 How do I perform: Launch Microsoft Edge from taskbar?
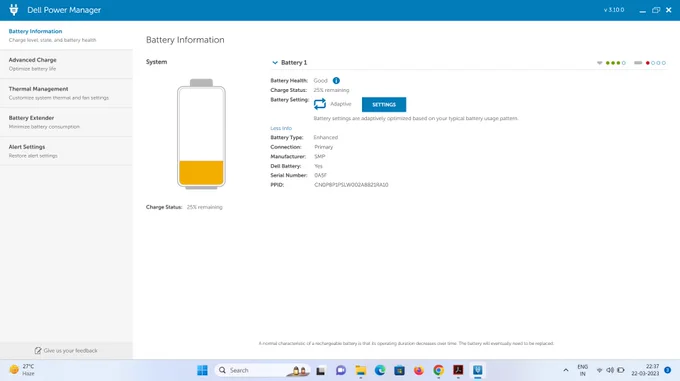pyautogui.click(x=380, y=370)
